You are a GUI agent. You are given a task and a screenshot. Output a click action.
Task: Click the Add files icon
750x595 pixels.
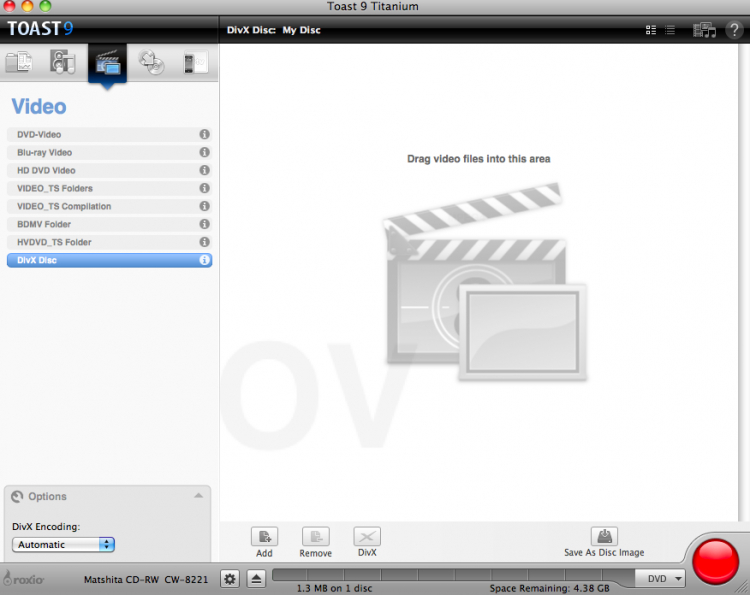pyautogui.click(x=265, y=537)
